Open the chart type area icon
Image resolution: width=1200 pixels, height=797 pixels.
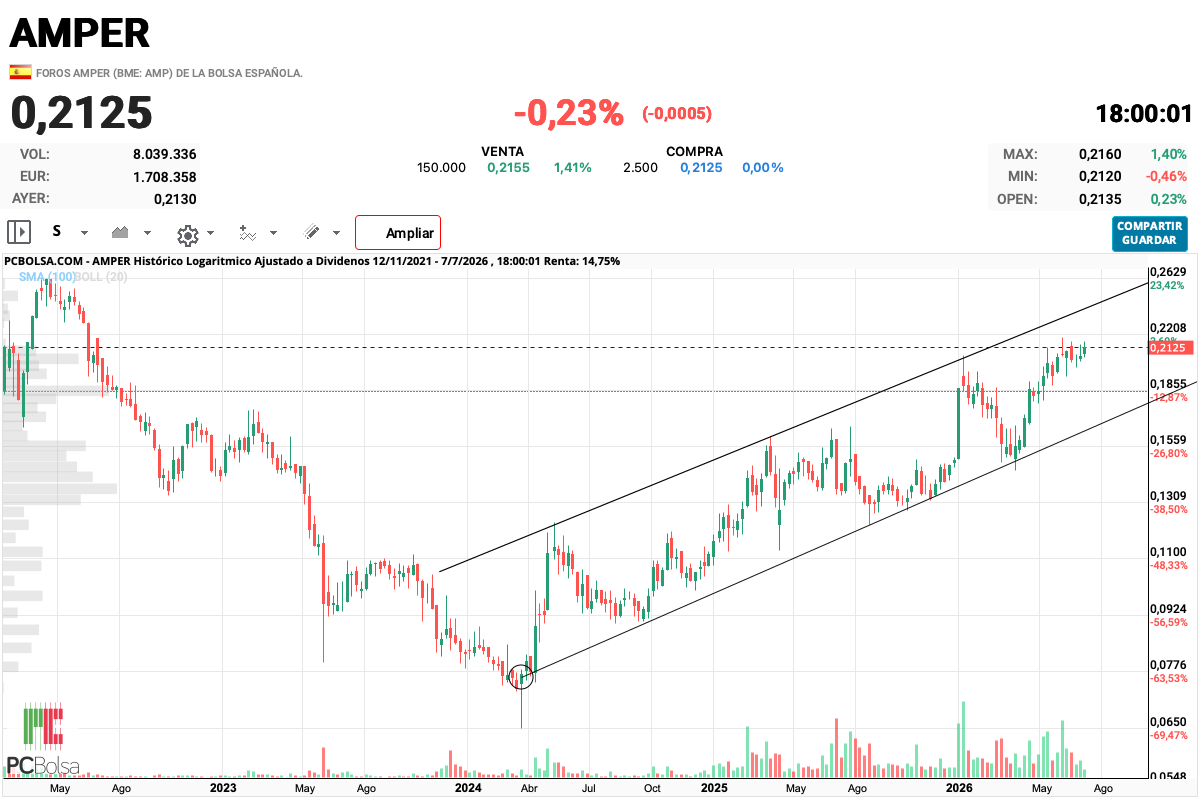pos(120,232)
